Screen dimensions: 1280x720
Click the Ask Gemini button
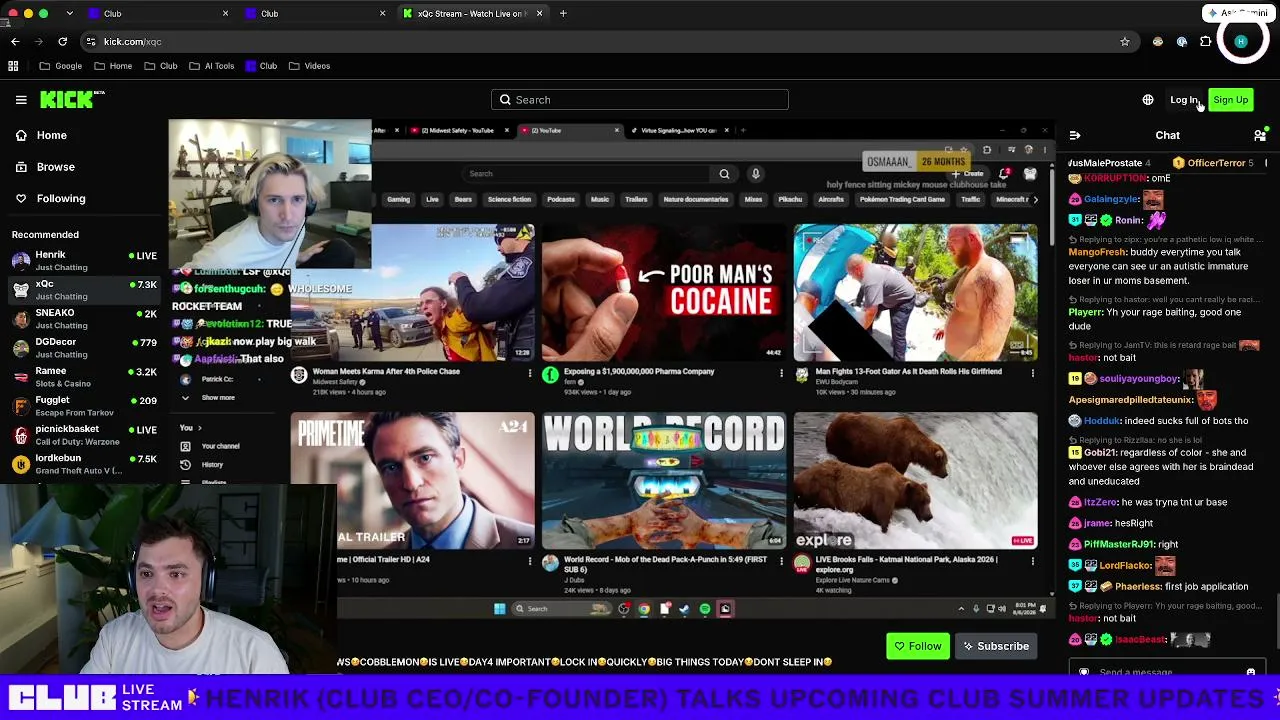(x=1238, y=13)
